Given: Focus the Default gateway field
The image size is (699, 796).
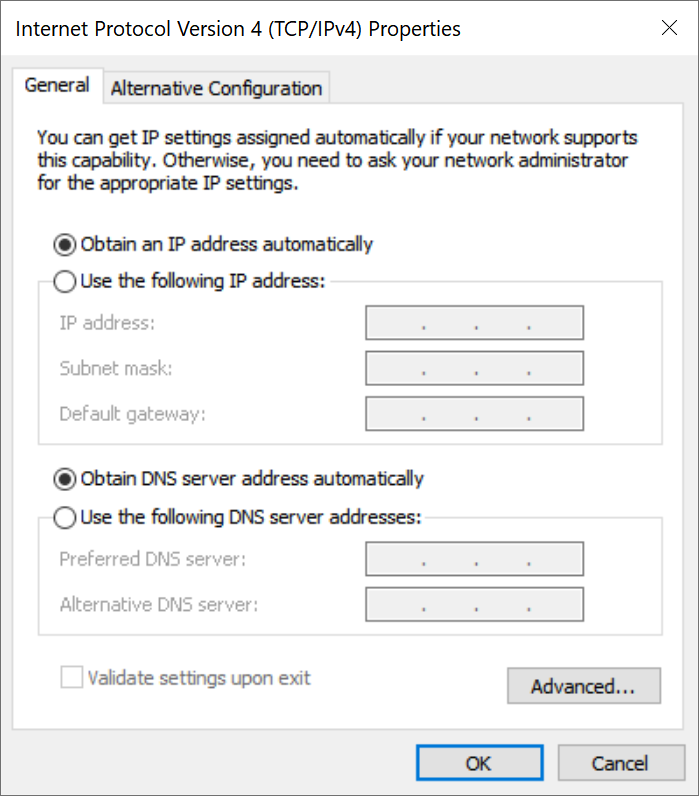Looking at the screenshot, I should pos(474,414).
